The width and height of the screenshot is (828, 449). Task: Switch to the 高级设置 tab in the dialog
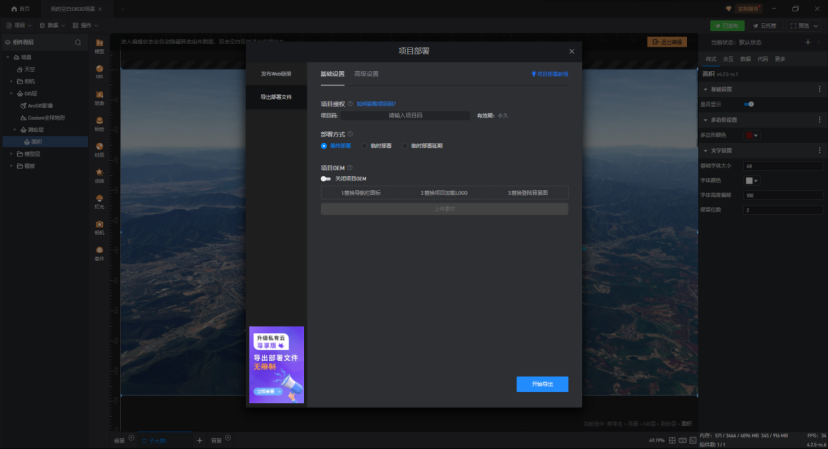[x=366, y=74]
